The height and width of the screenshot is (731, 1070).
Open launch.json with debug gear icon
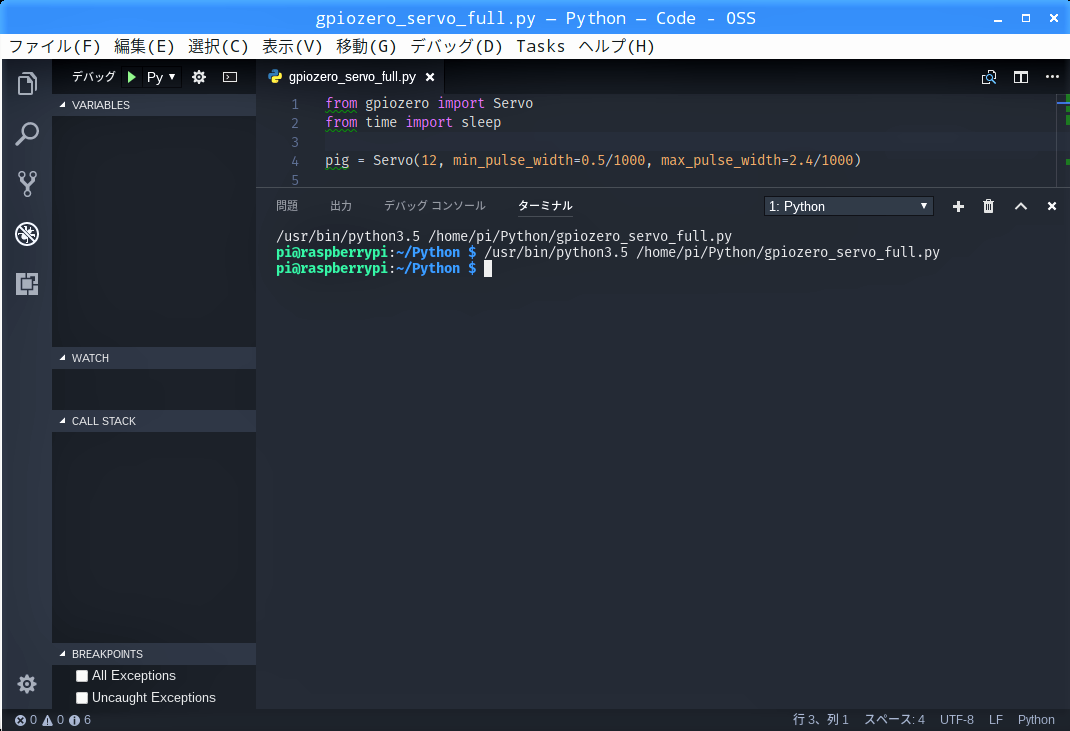click(x=199, y=77)
